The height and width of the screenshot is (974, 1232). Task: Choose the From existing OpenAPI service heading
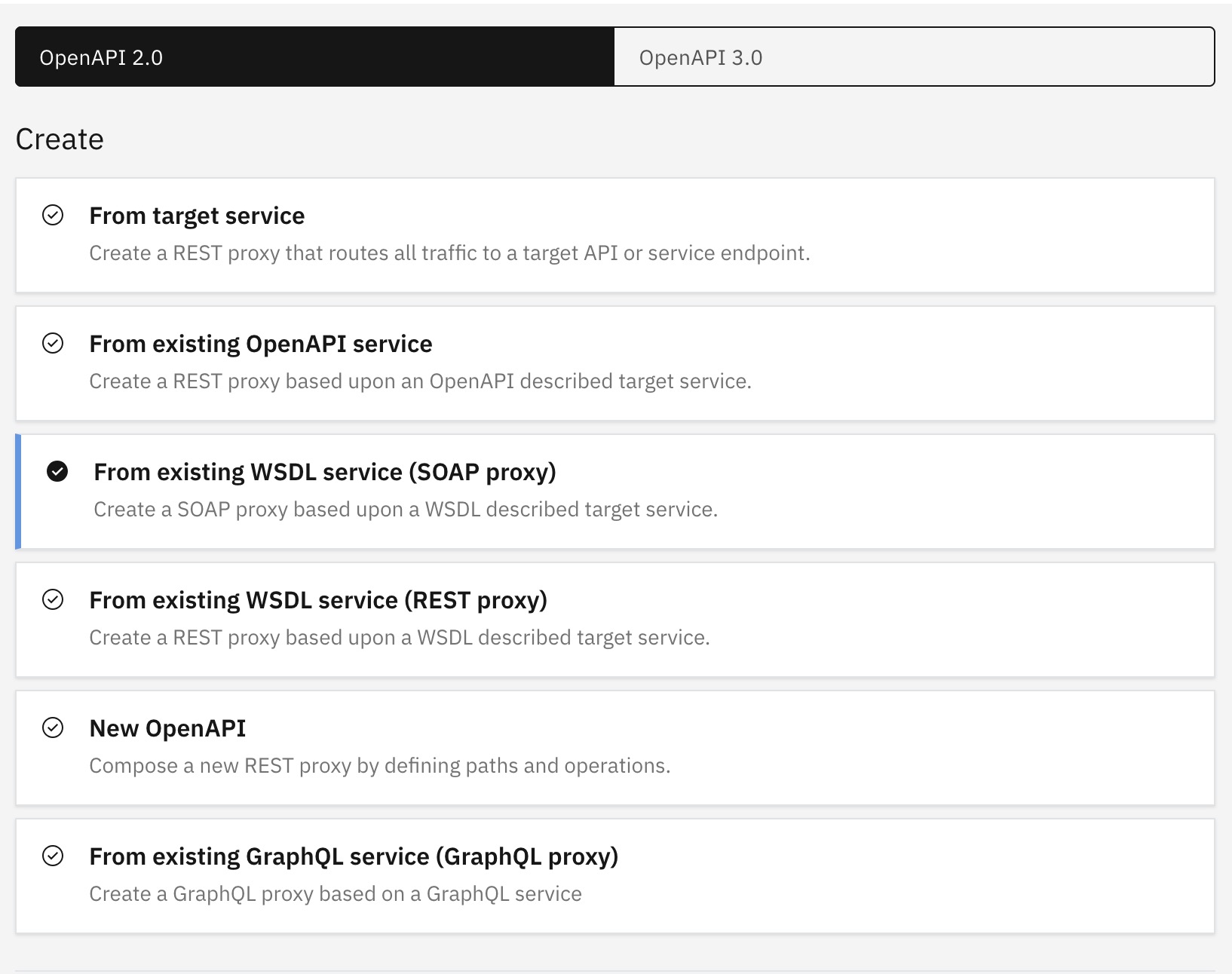(261, 344)
